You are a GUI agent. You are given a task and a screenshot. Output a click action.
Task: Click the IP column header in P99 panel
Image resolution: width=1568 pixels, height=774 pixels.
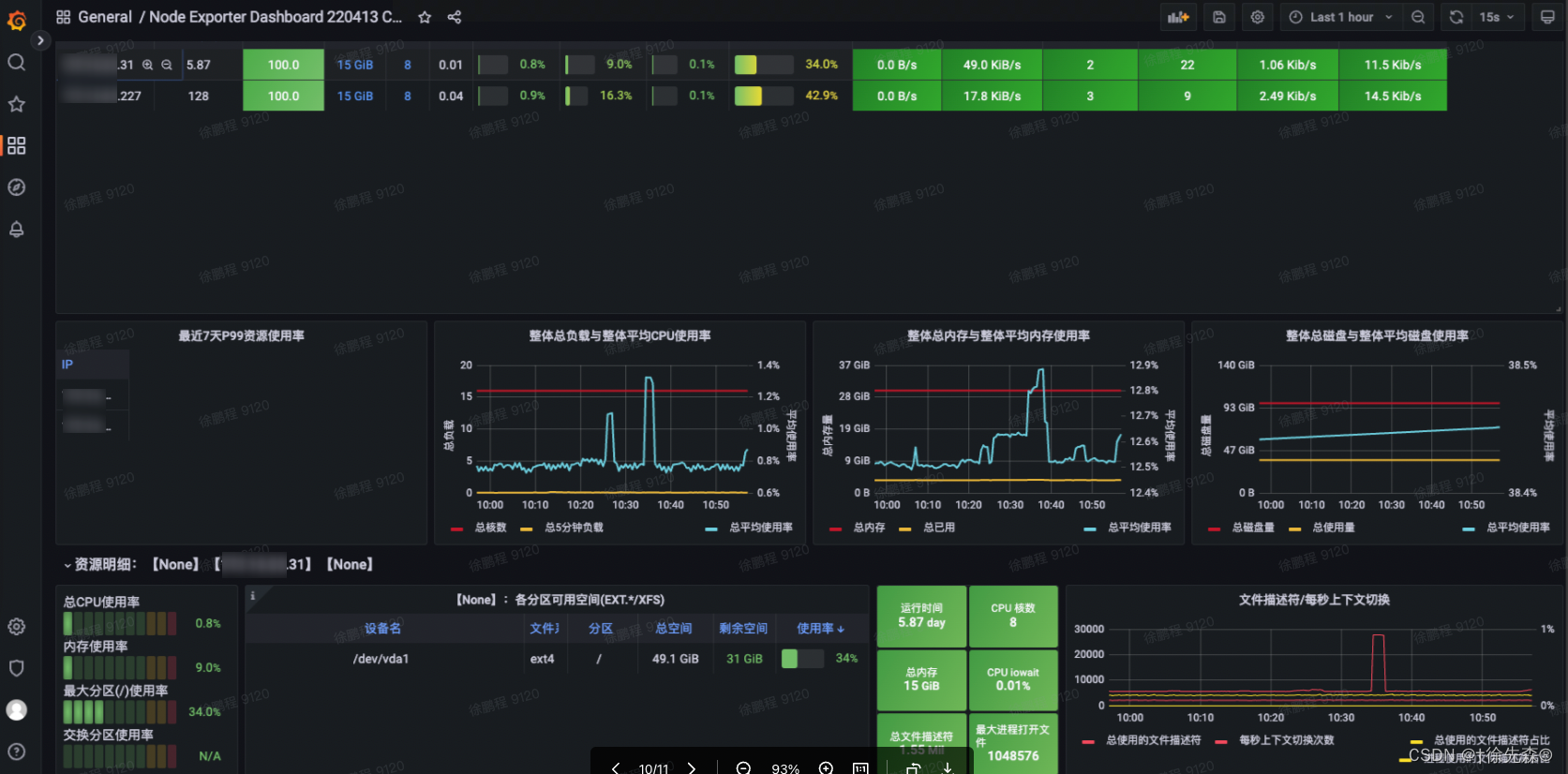67,365
